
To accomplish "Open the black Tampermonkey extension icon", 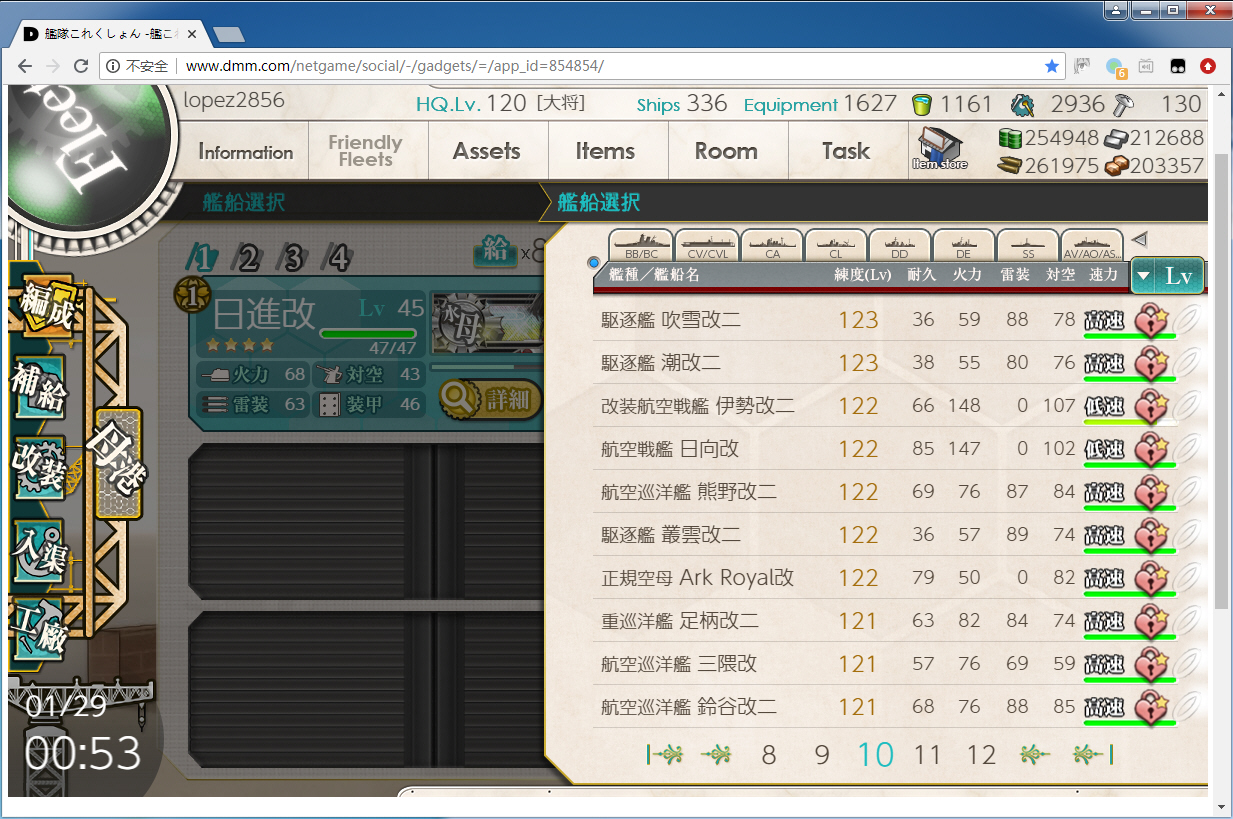I will click(x=1178, y=66).
